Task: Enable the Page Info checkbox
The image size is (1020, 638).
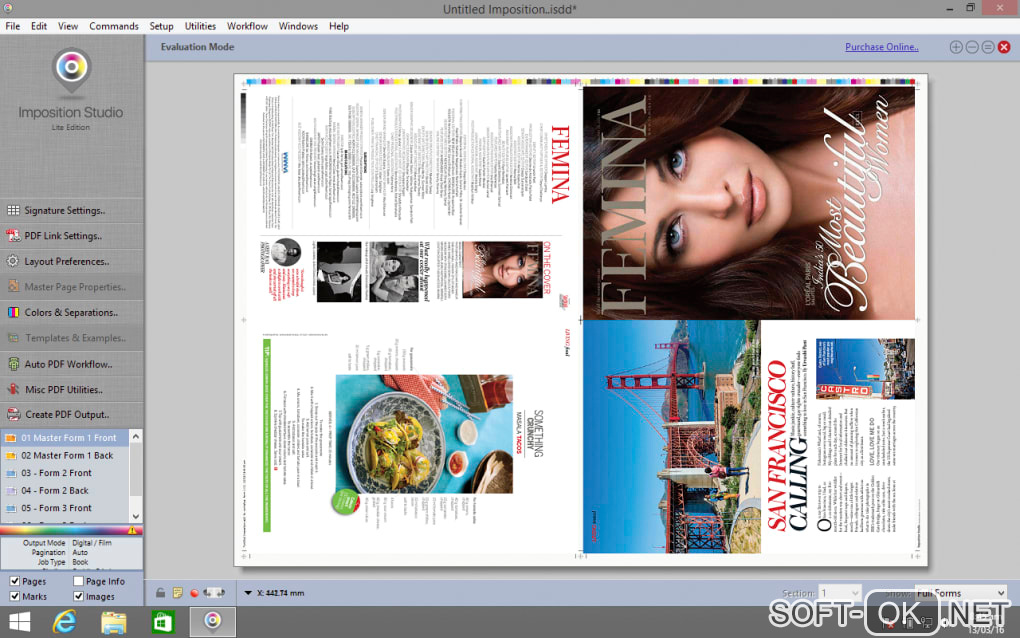Action: 78,581
